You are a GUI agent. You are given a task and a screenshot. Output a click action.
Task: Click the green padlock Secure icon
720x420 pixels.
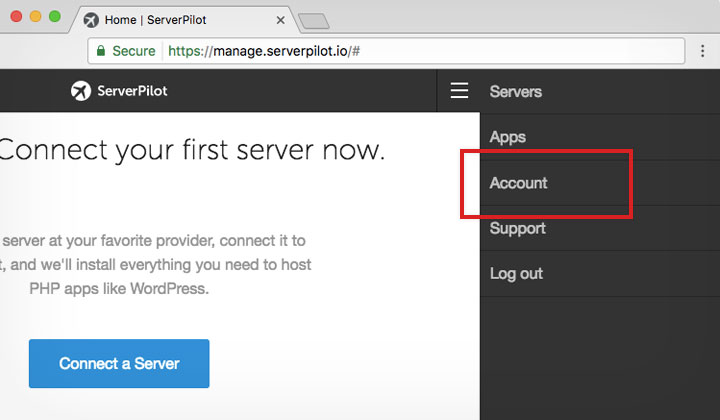(101, 50)
